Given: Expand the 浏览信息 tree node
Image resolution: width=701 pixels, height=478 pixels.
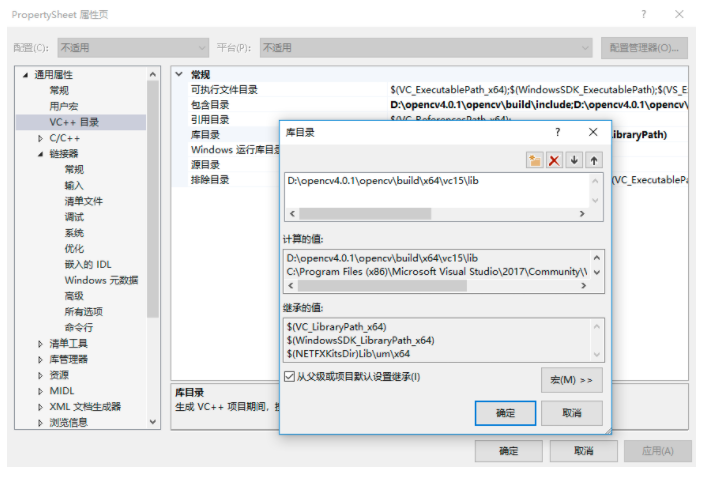Looking at the screenshot, I should coord(40,423).
